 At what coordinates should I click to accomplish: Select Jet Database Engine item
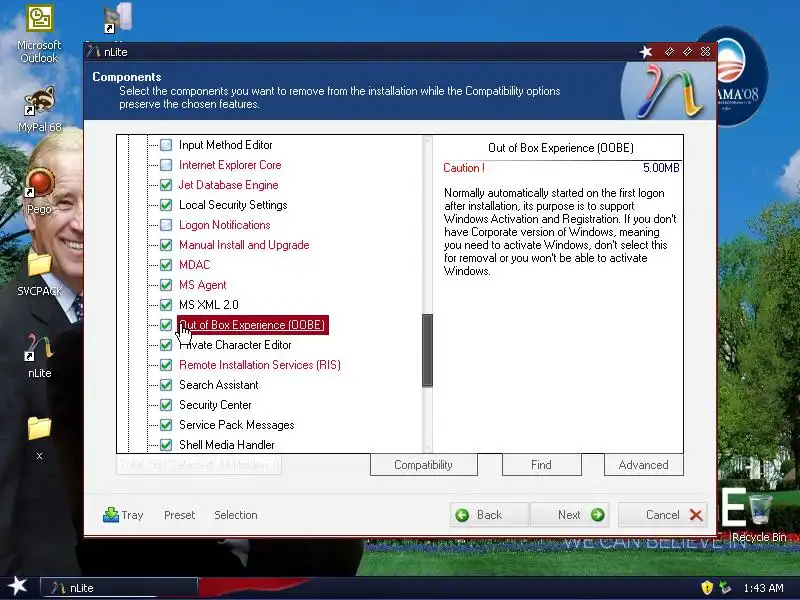click(229, 185)
